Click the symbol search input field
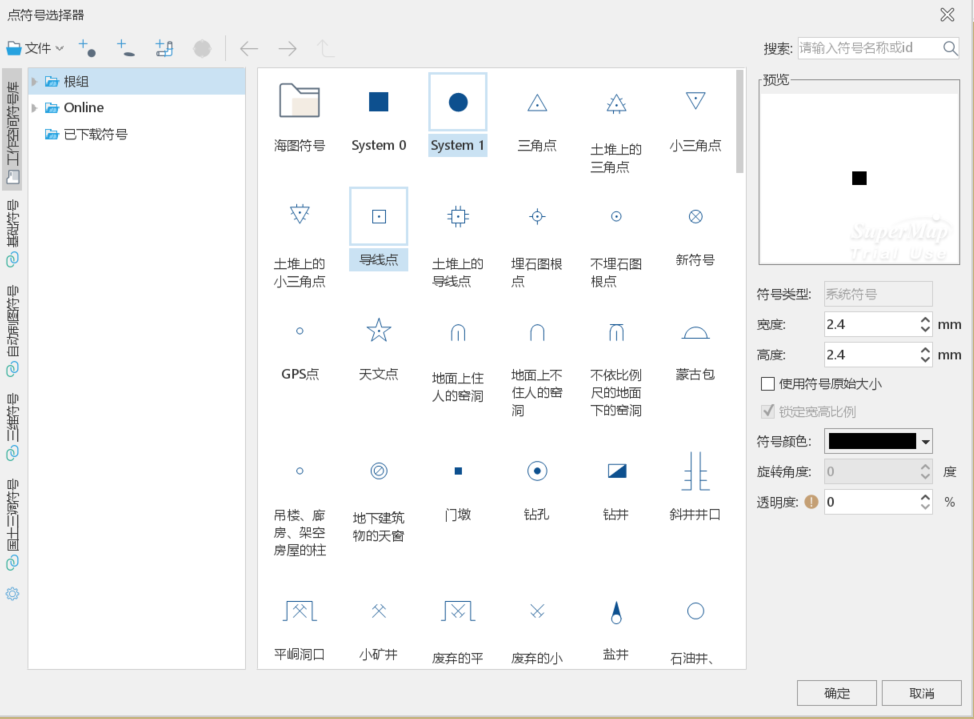 (866, 48)
